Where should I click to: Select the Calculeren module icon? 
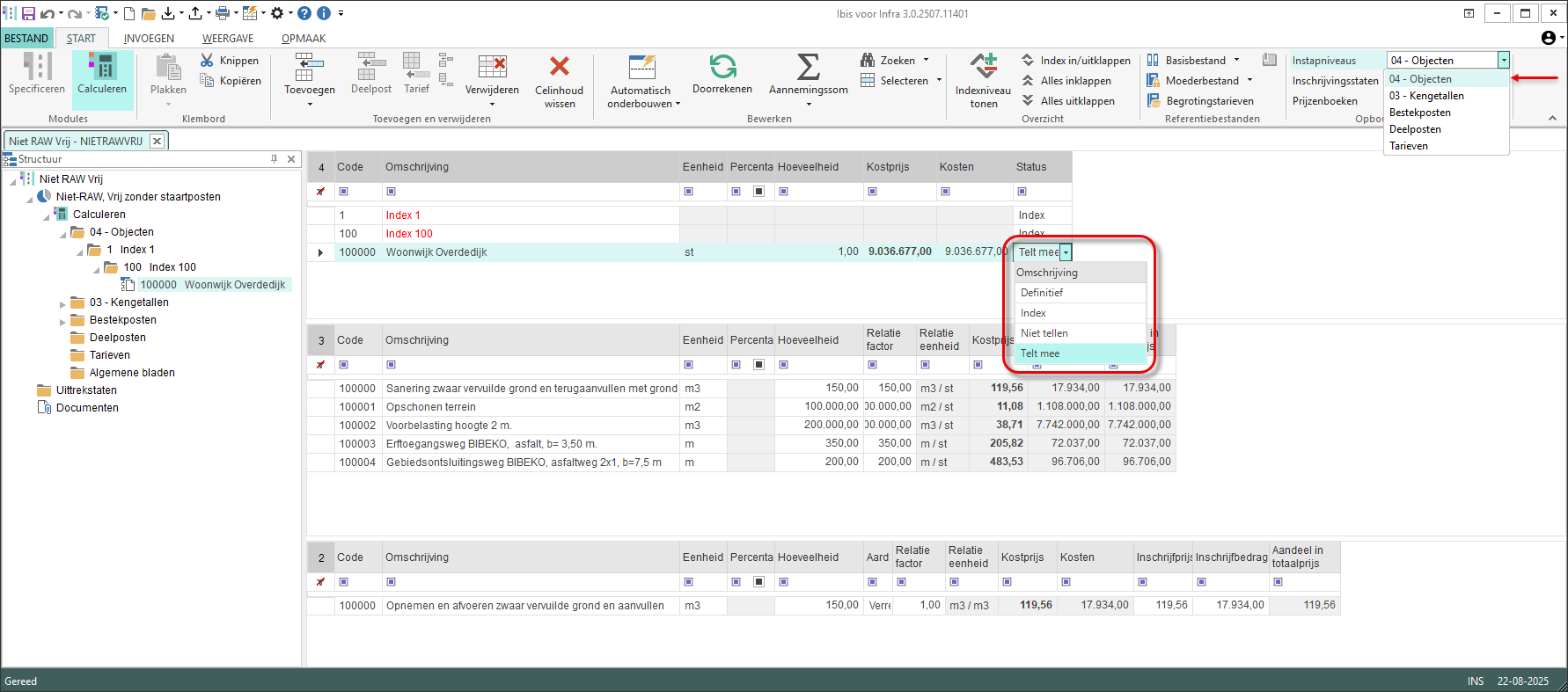[102, 68]
